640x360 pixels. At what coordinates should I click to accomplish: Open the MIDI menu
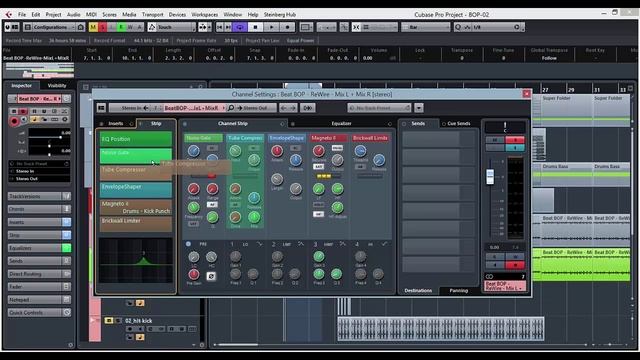coord(91,14)
